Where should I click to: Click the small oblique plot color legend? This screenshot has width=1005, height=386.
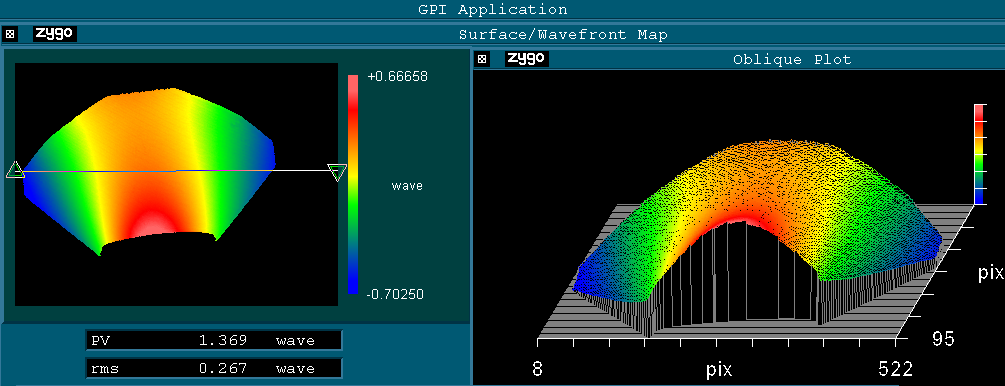[x=979, y=154]
